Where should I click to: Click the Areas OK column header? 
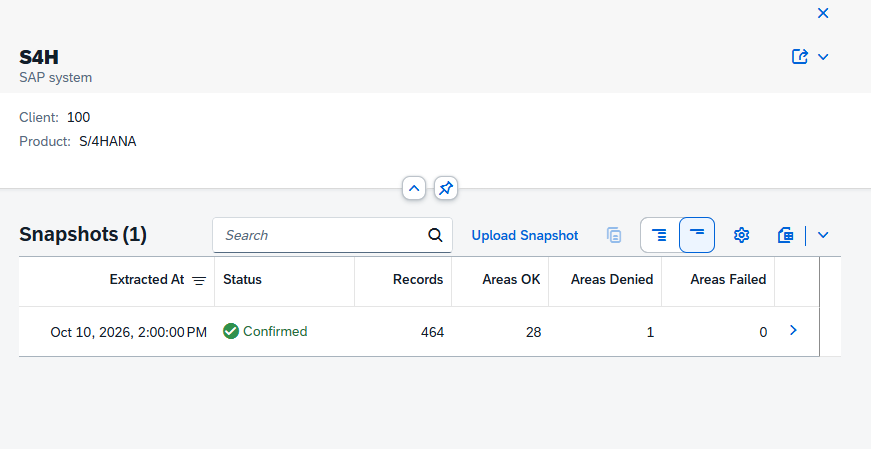(x=500, y=282)
